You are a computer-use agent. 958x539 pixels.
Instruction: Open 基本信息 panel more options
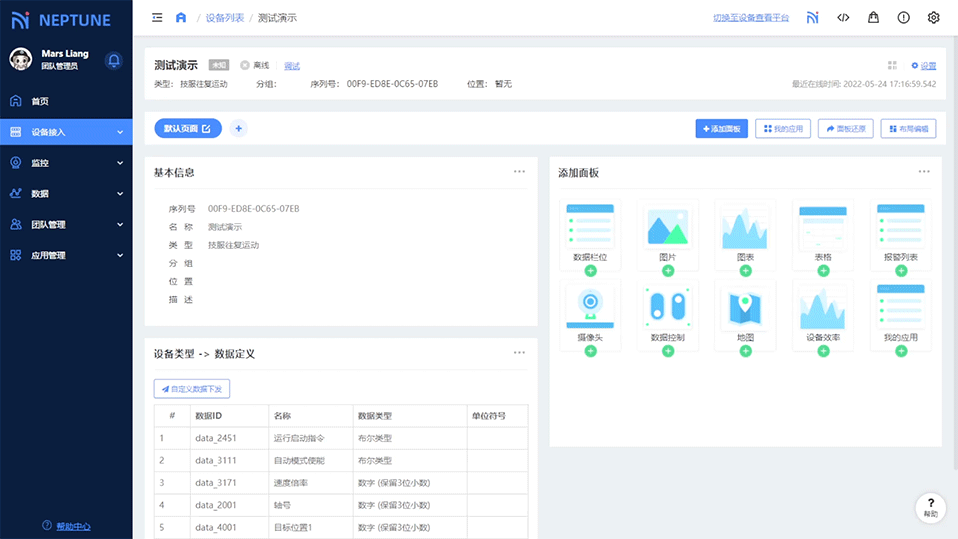(519, 172)
